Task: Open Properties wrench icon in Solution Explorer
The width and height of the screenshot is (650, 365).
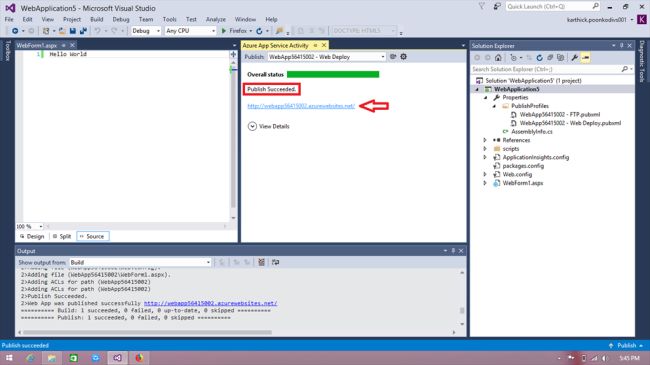Action: (x=575, y=58)
